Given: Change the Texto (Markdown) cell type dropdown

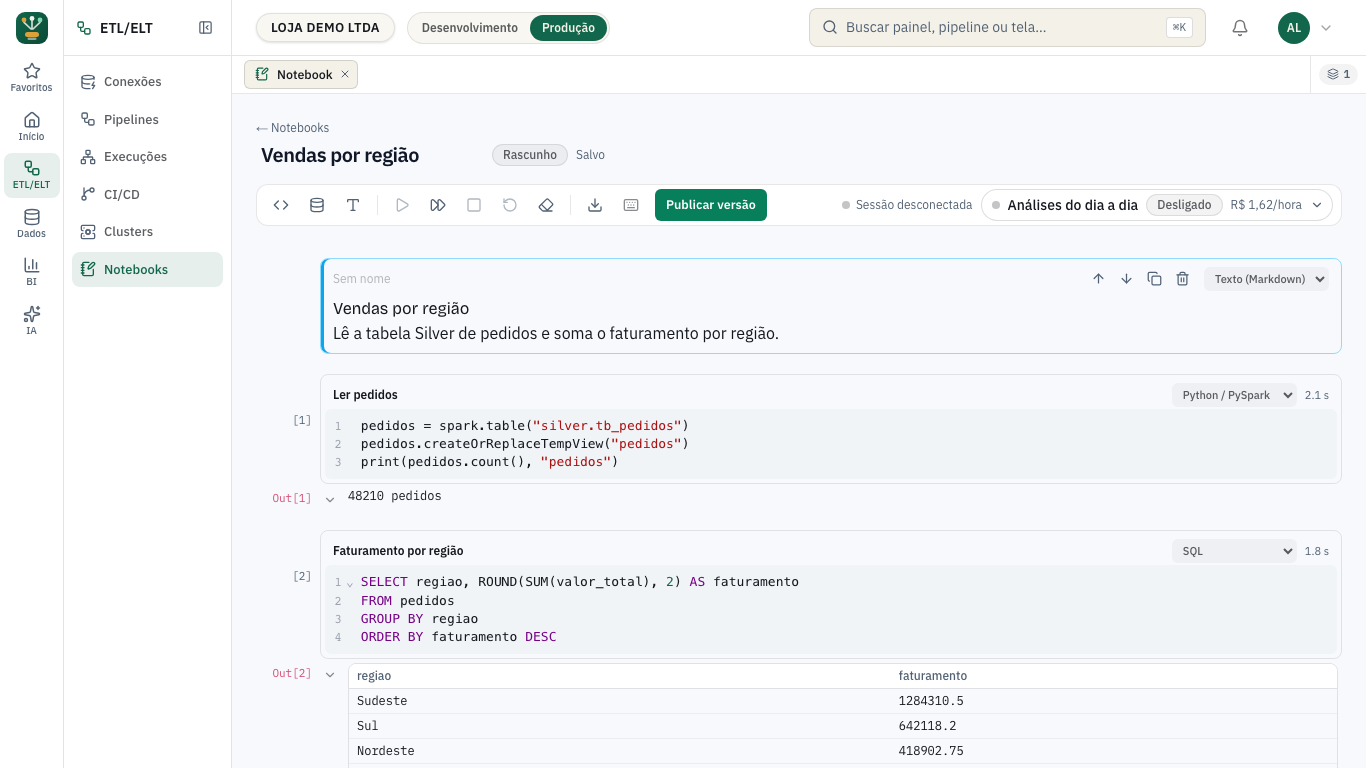Looking at the screenshot, I should (1267, 279).
